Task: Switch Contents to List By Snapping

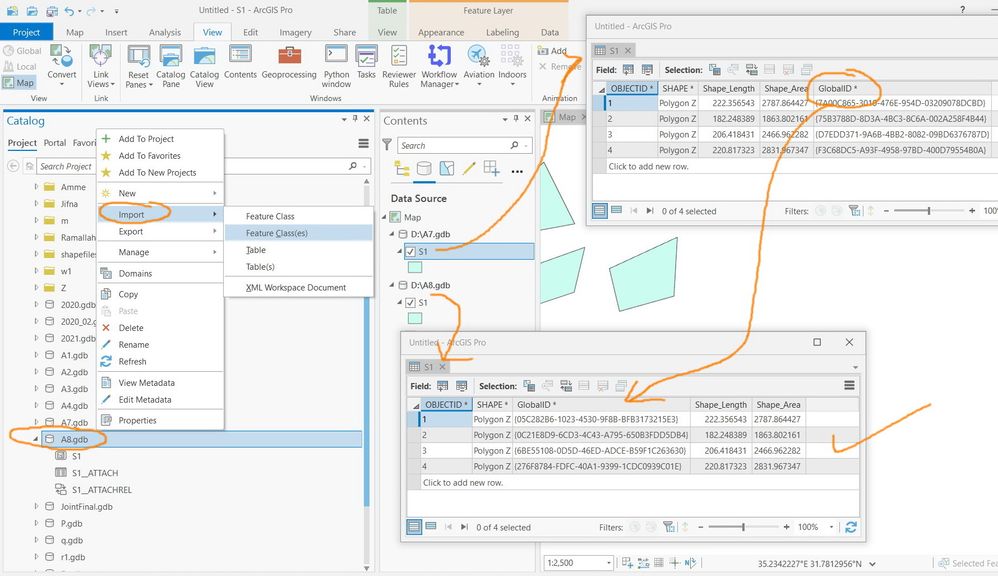Action: point(491,169)
